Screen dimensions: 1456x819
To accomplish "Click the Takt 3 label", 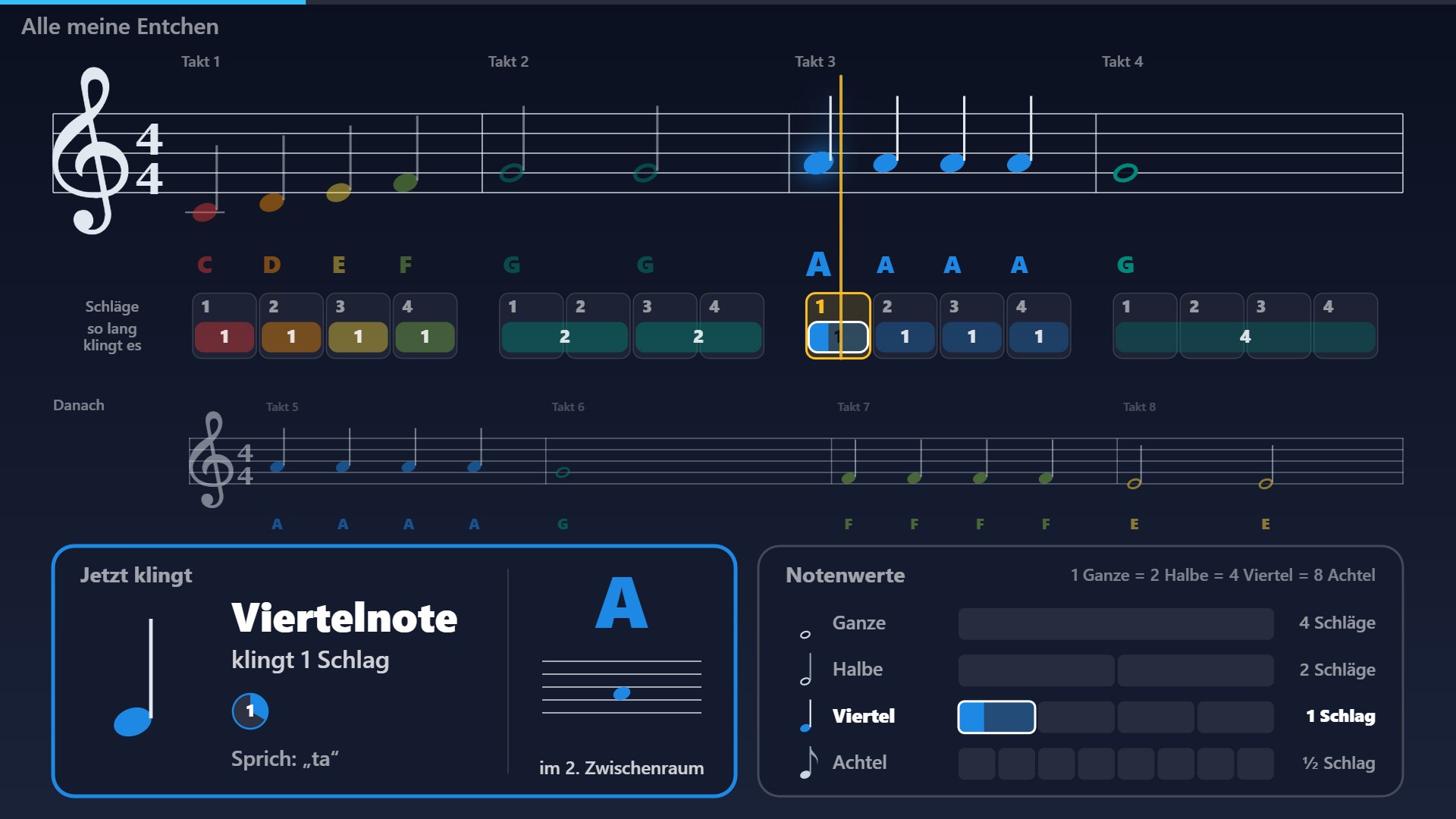I will pyautogui.click(x=814, y=61).
